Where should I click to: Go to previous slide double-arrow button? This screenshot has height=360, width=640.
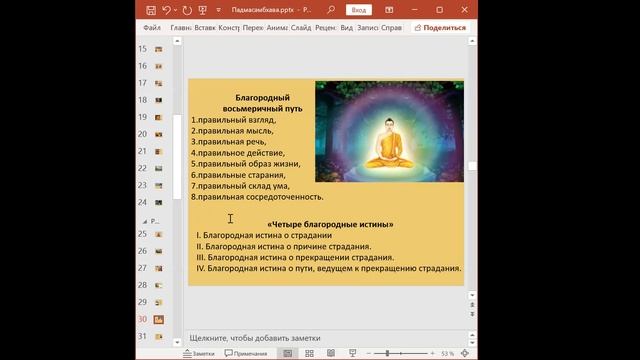pyautogui.click(x=472, y=305)
